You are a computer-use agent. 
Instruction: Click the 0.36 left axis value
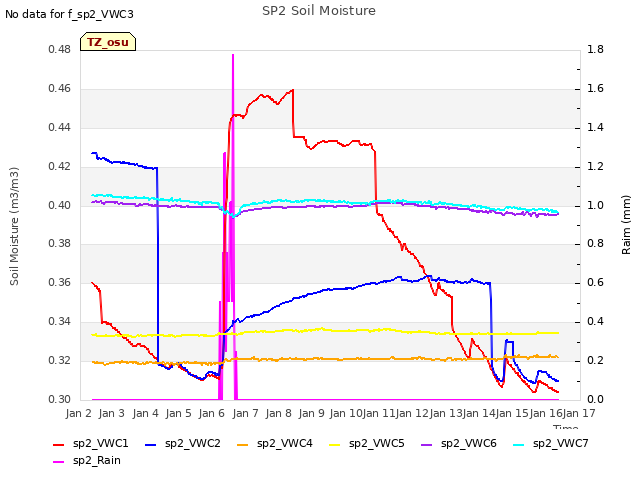point(60,282)
